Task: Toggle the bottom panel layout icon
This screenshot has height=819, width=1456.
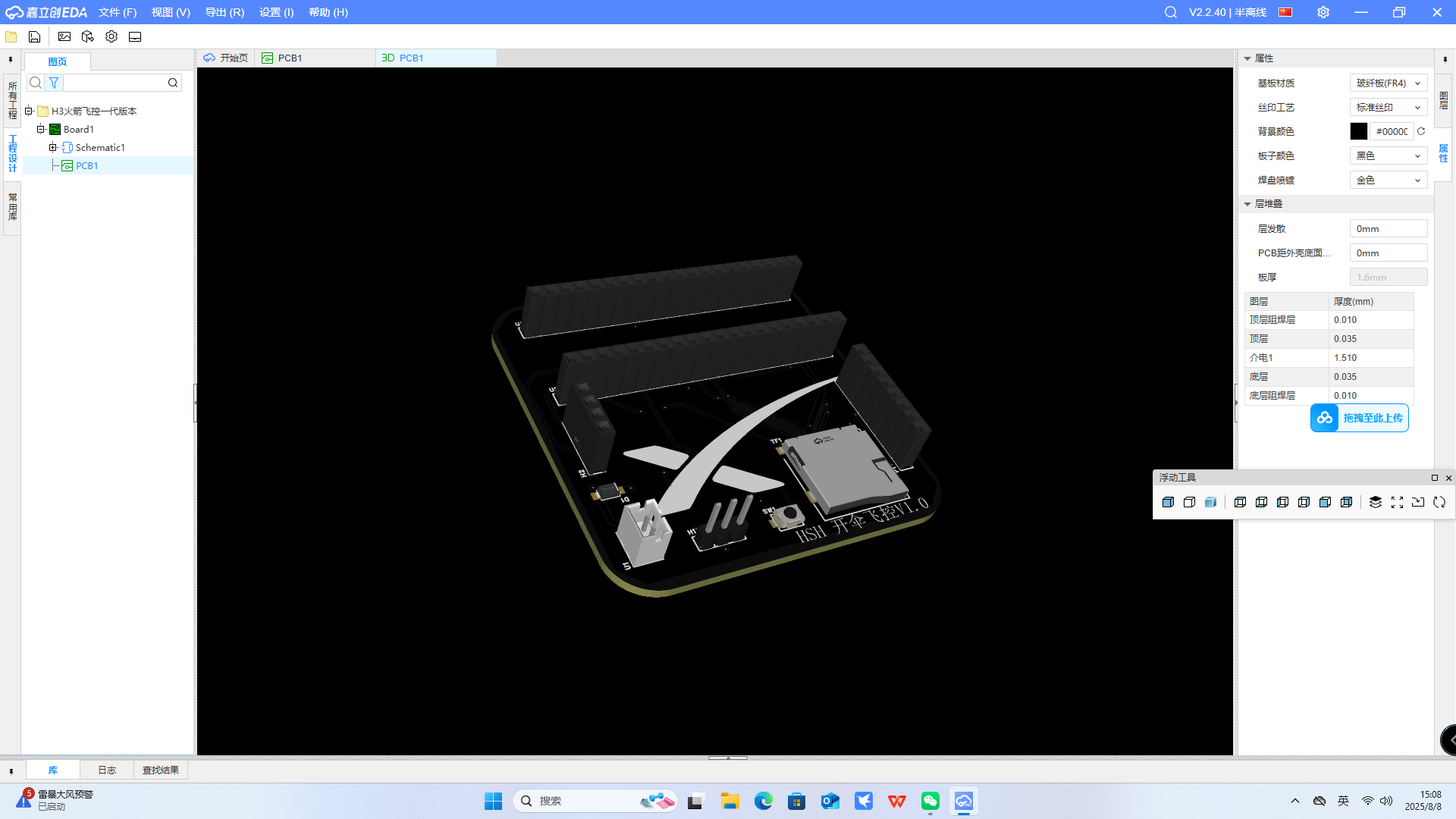Action: (135, 36)
